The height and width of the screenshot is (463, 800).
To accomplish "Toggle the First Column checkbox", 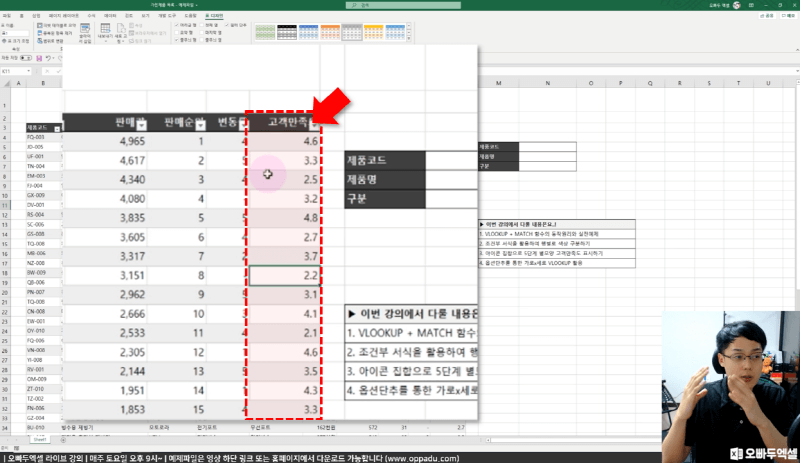I will pos(202,25).
